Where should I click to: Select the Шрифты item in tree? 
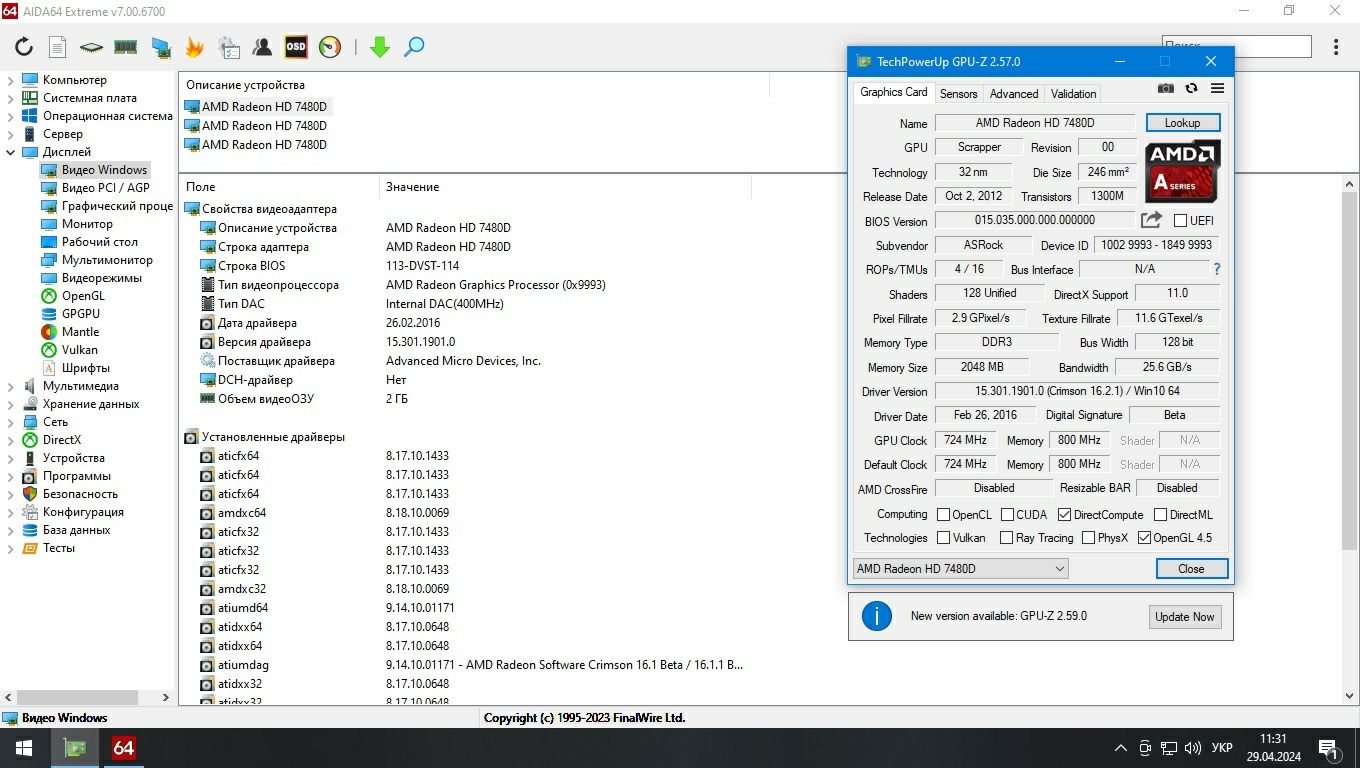point(85,368)
